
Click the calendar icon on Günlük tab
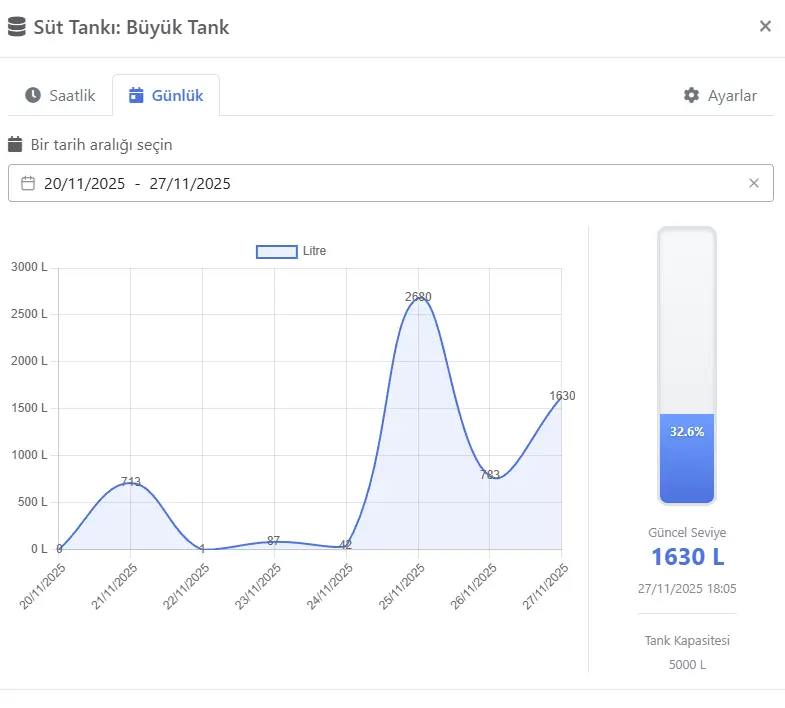pyautogui.click(x=136, y=95)
